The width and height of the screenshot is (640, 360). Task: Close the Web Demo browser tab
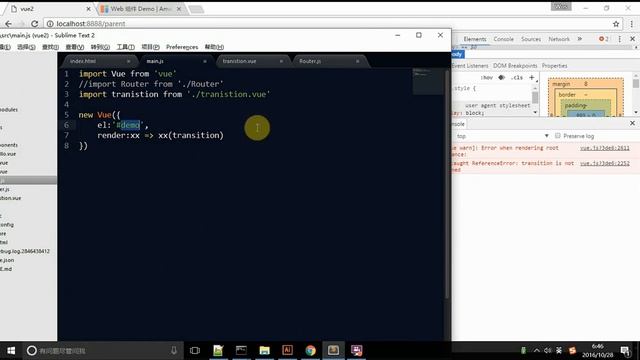coord(179,9)
